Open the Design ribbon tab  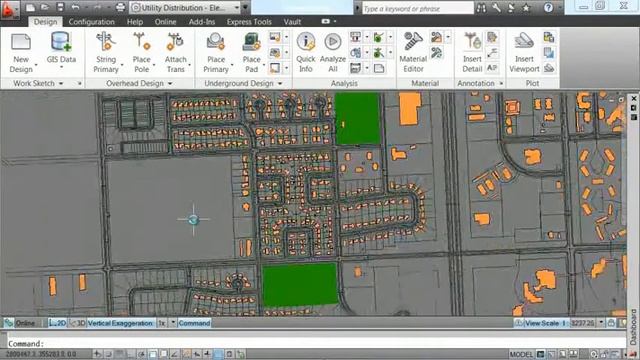(45, 22)
